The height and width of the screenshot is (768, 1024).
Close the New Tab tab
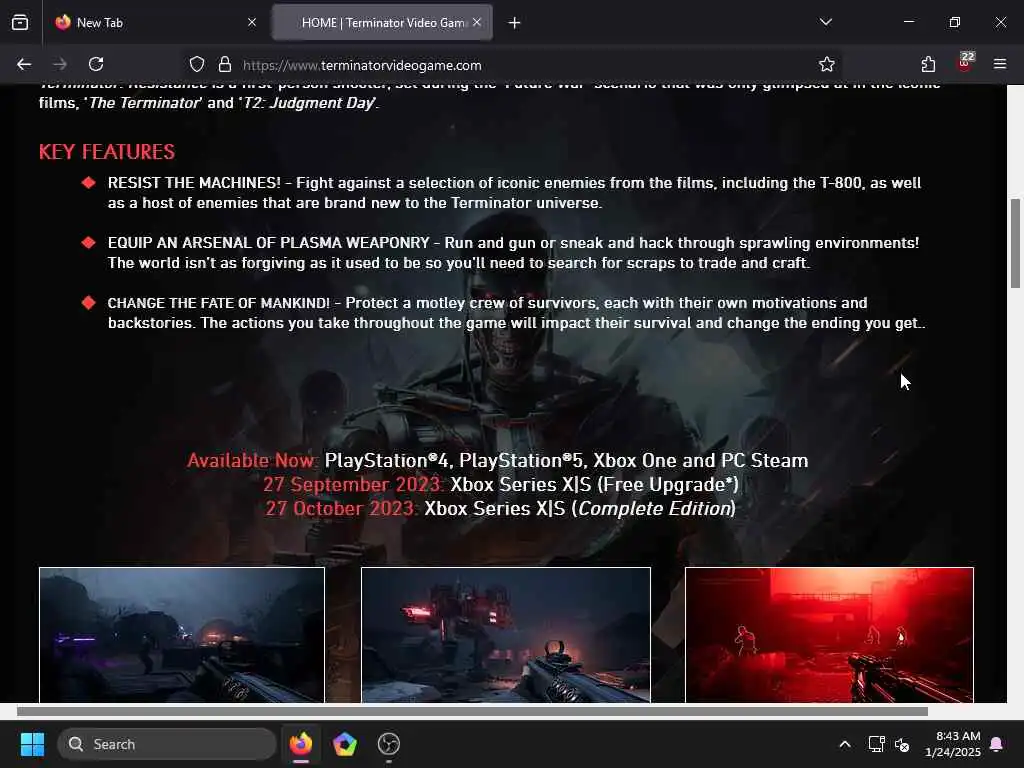click(252, 22)
